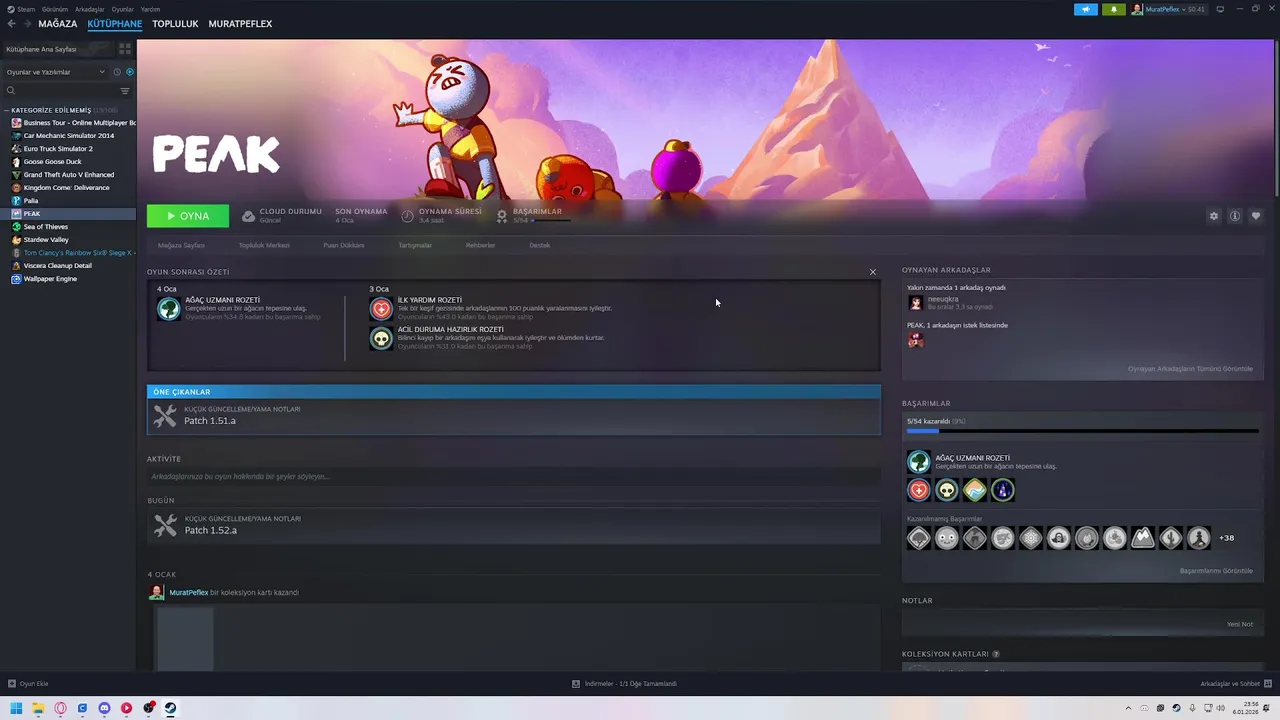
Task: Click Oynayan Arkadaşların Tümünü Görüntüle
Action: click(x=1190, y=369)
